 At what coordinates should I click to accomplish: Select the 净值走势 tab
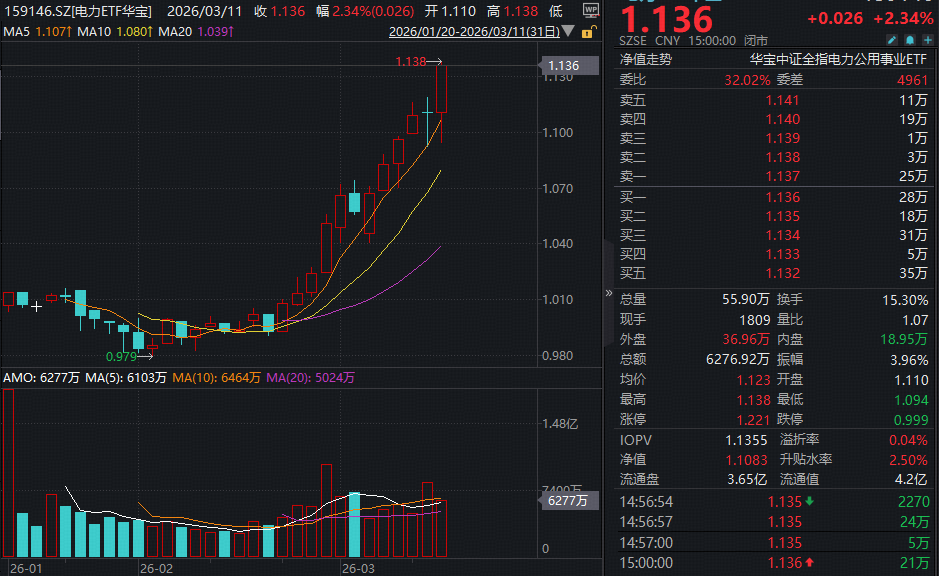pos(646,59)
